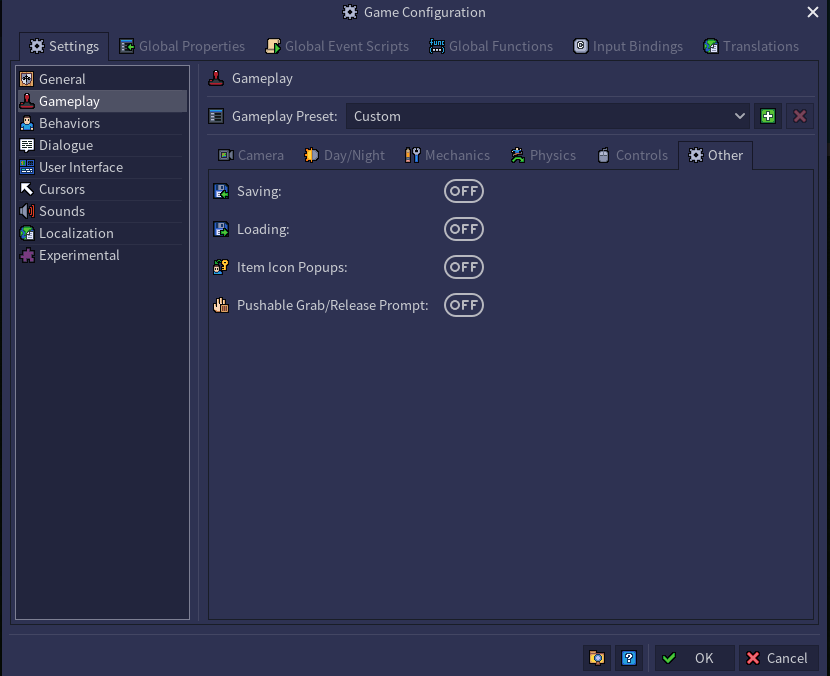
Task: Toggle the Saving switch on
Action: click(464, 191)
